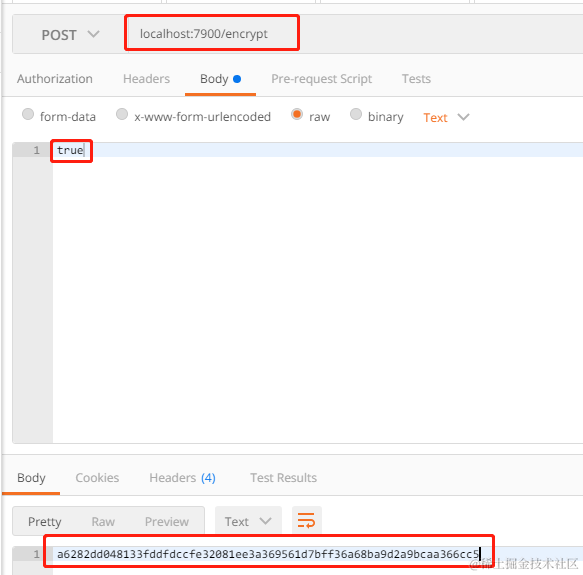Screen dimensions: 583x575
Task: Switch response view to Raw
Action: tap(103, 521)
